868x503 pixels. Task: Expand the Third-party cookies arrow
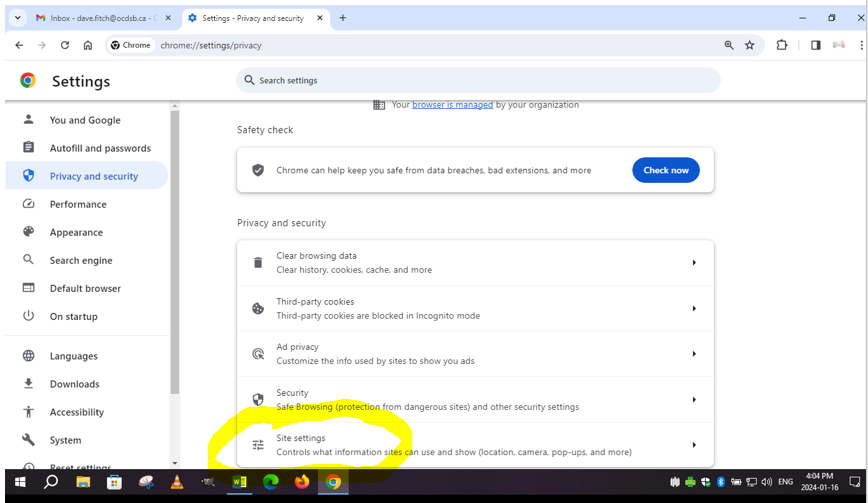[694, 308]
